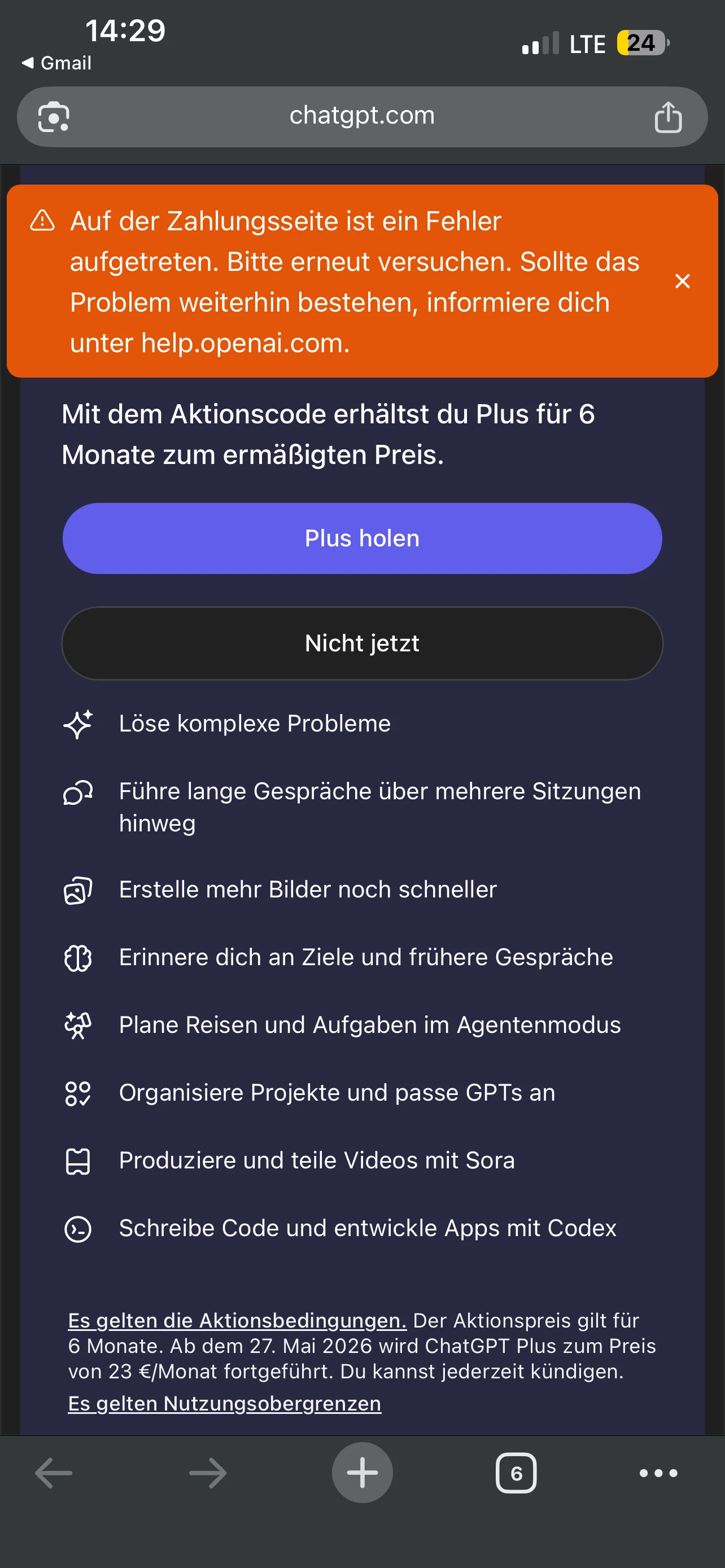
Task: Tap the share icon in address bar
Action: tap(667, 117)
